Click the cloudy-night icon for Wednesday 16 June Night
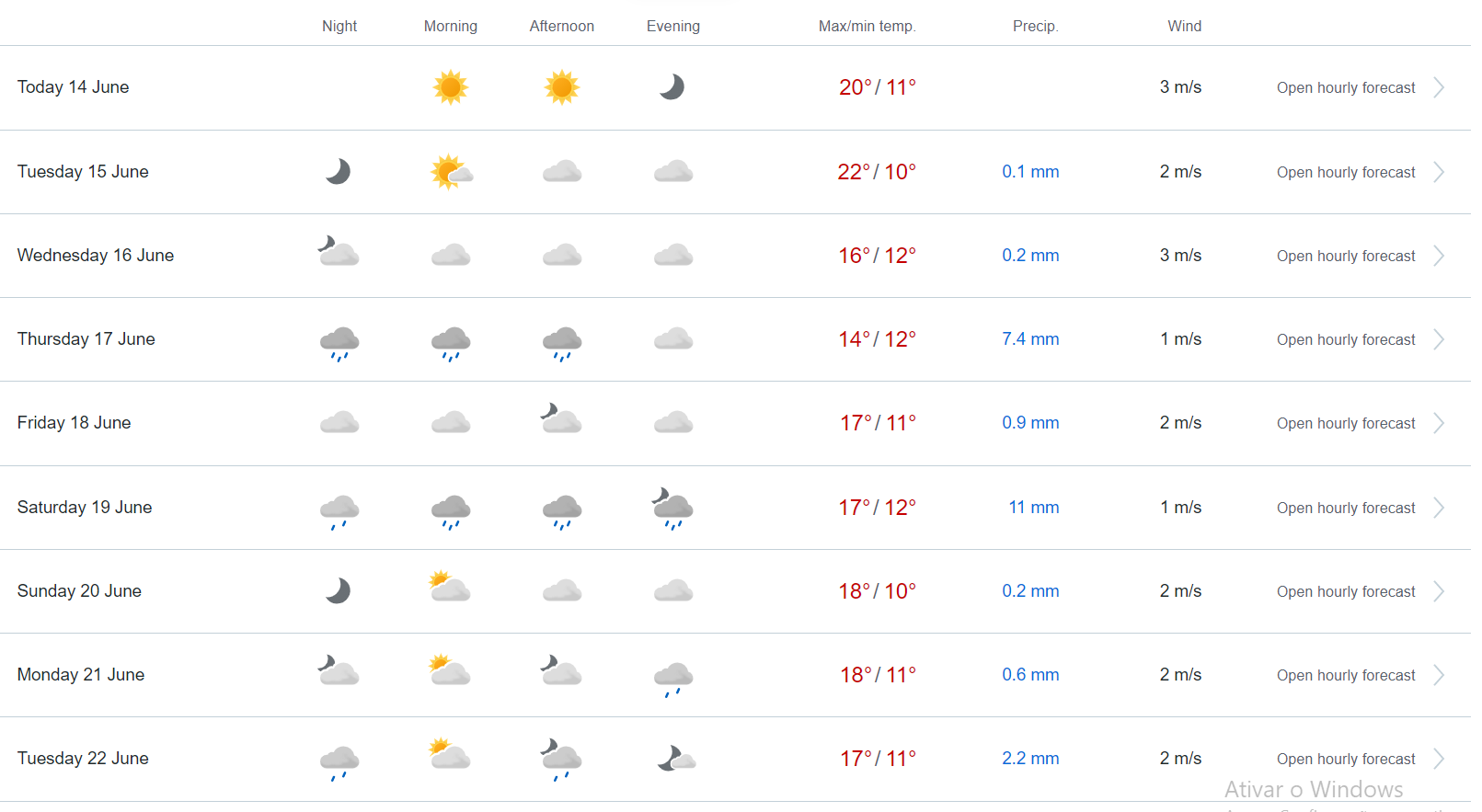 [339, 251]
